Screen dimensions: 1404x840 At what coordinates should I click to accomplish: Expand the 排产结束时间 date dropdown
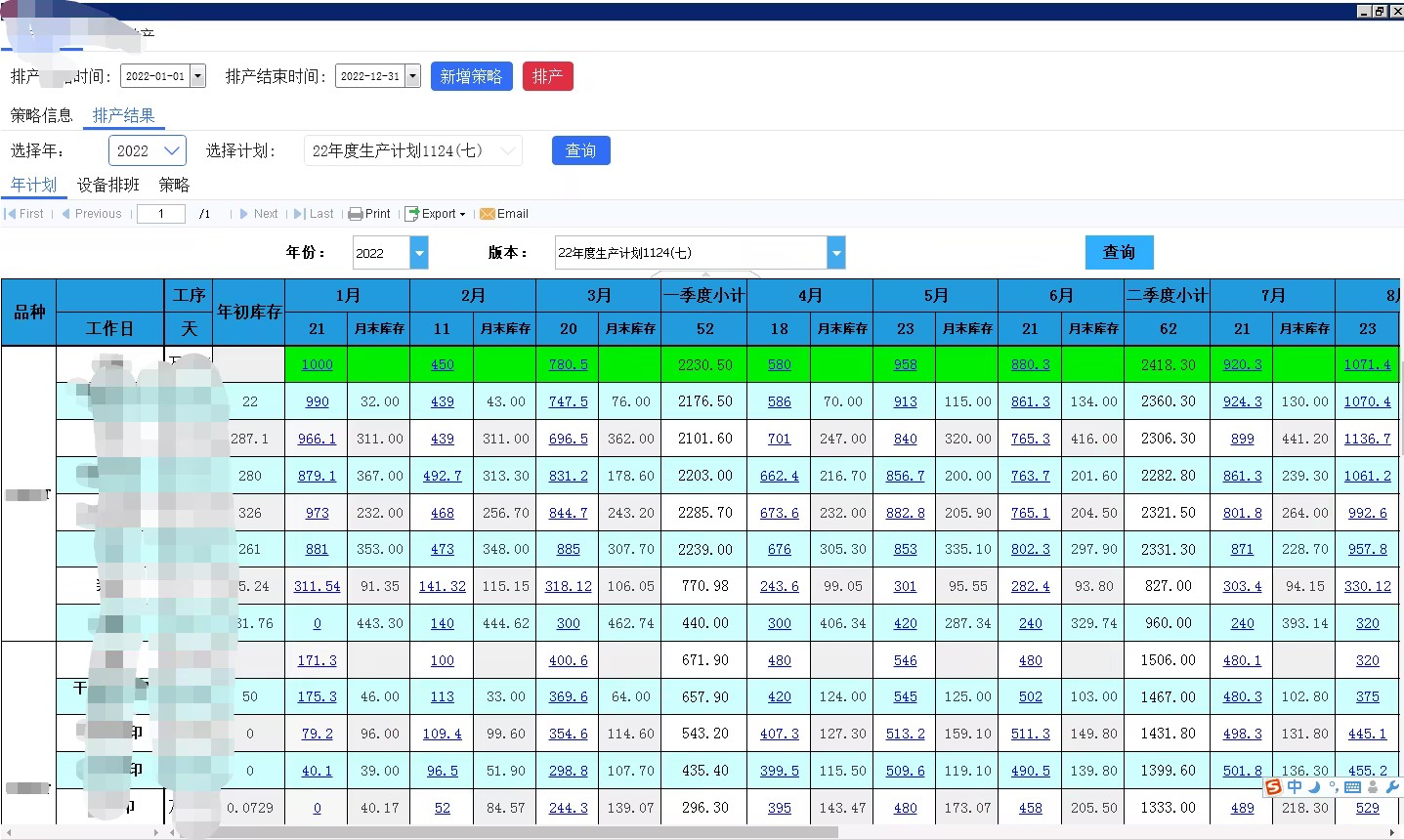[x=413, y=76]
